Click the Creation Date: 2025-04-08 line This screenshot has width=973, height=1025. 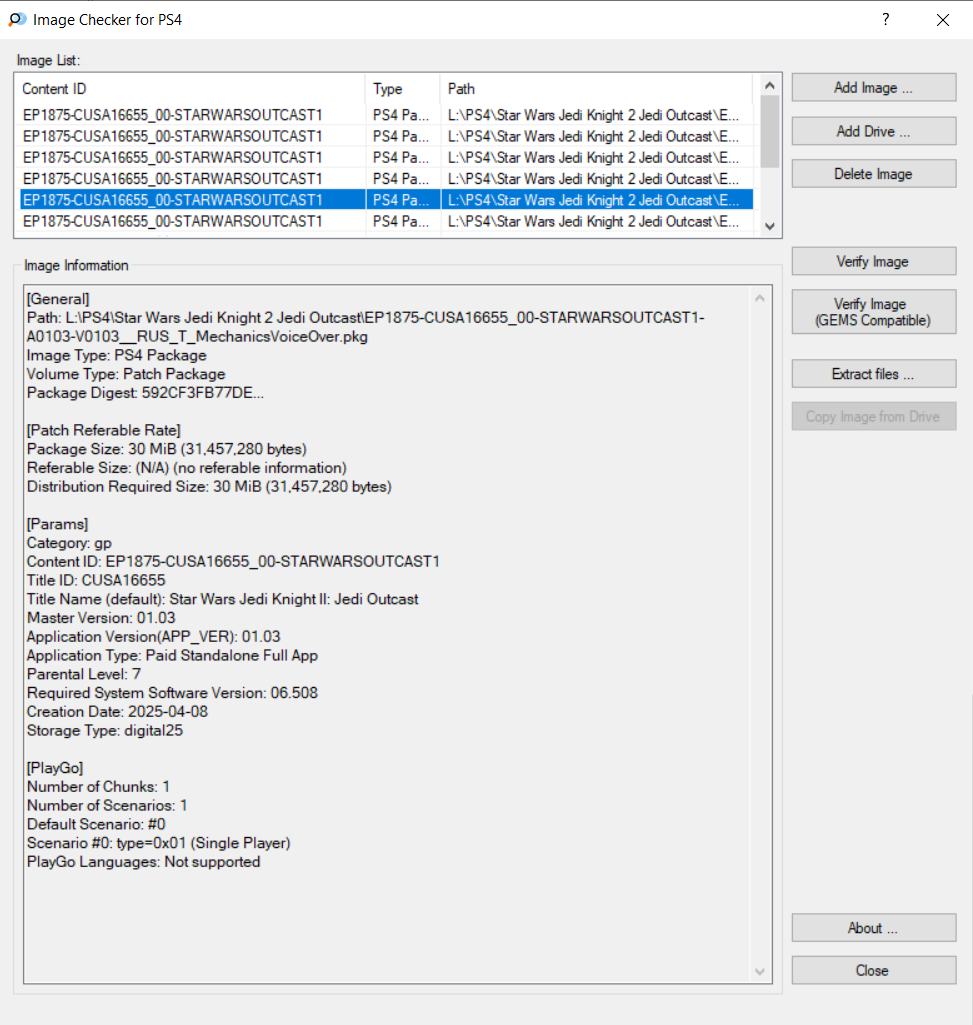pyautogui.click(x=117, y=712)
